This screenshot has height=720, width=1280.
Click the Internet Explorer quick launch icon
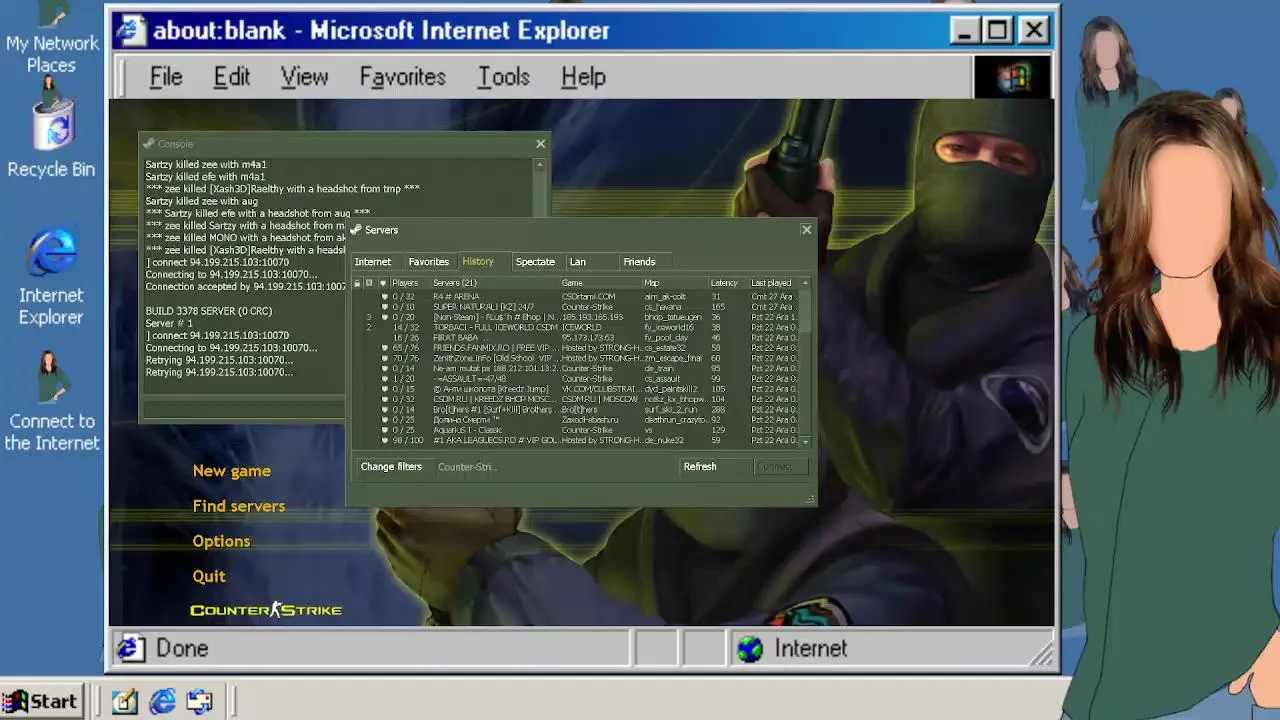[x=162, y=702]
